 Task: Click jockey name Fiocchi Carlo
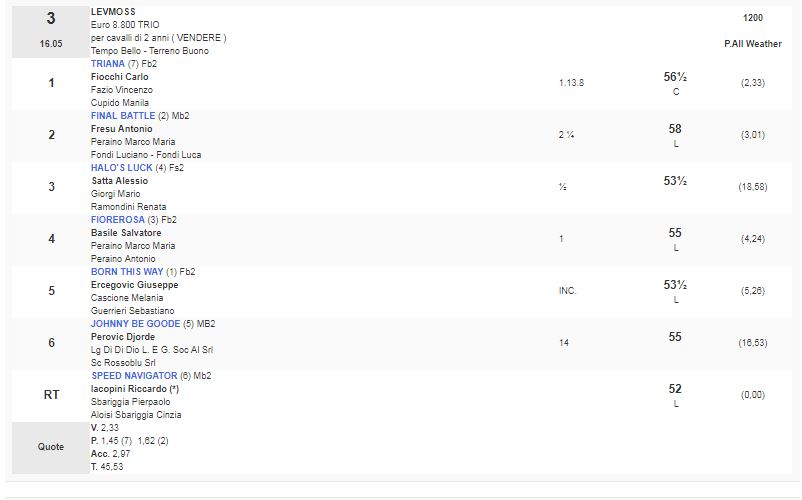click(x=120, y=77)
